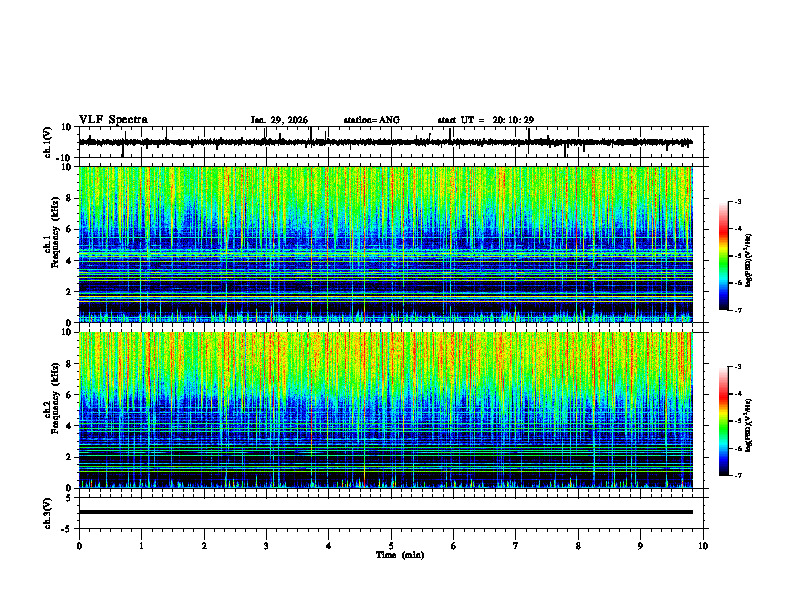This screenshot has width=792, height=612.
Task: Click the black ch.3 signal bar
Action: coord(385,512)
